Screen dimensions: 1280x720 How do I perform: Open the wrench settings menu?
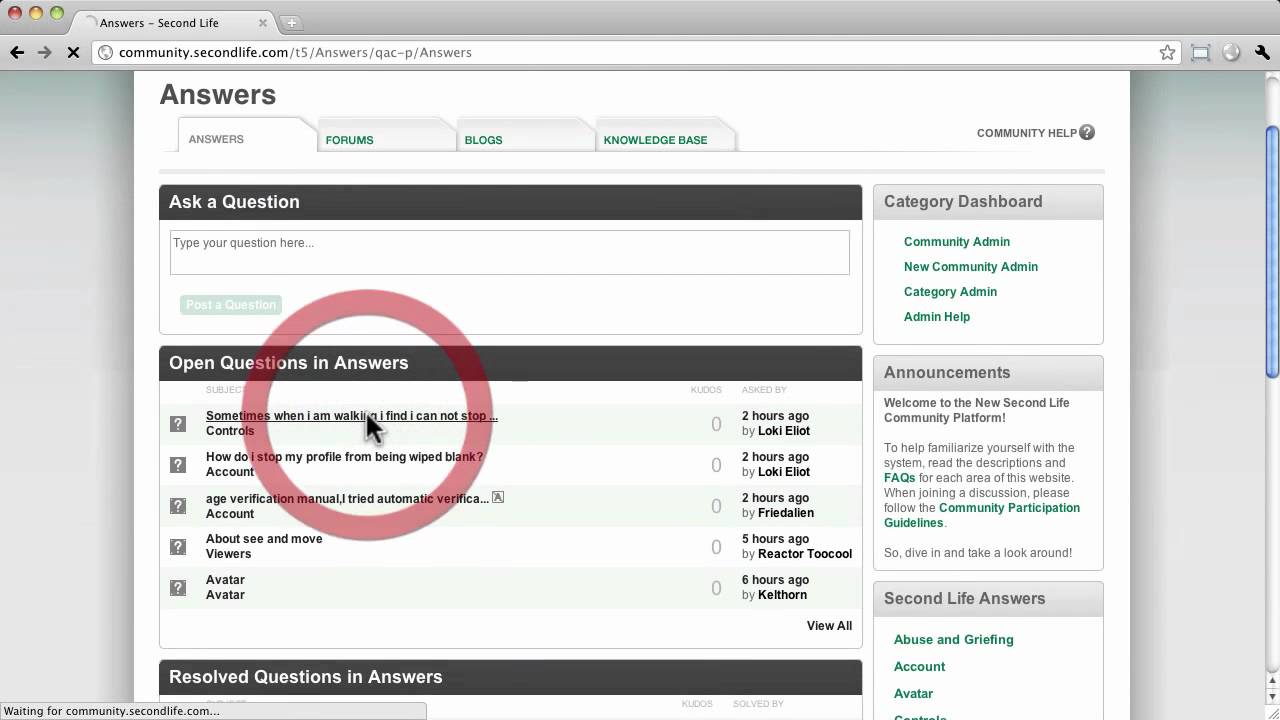click(1261, 53)
